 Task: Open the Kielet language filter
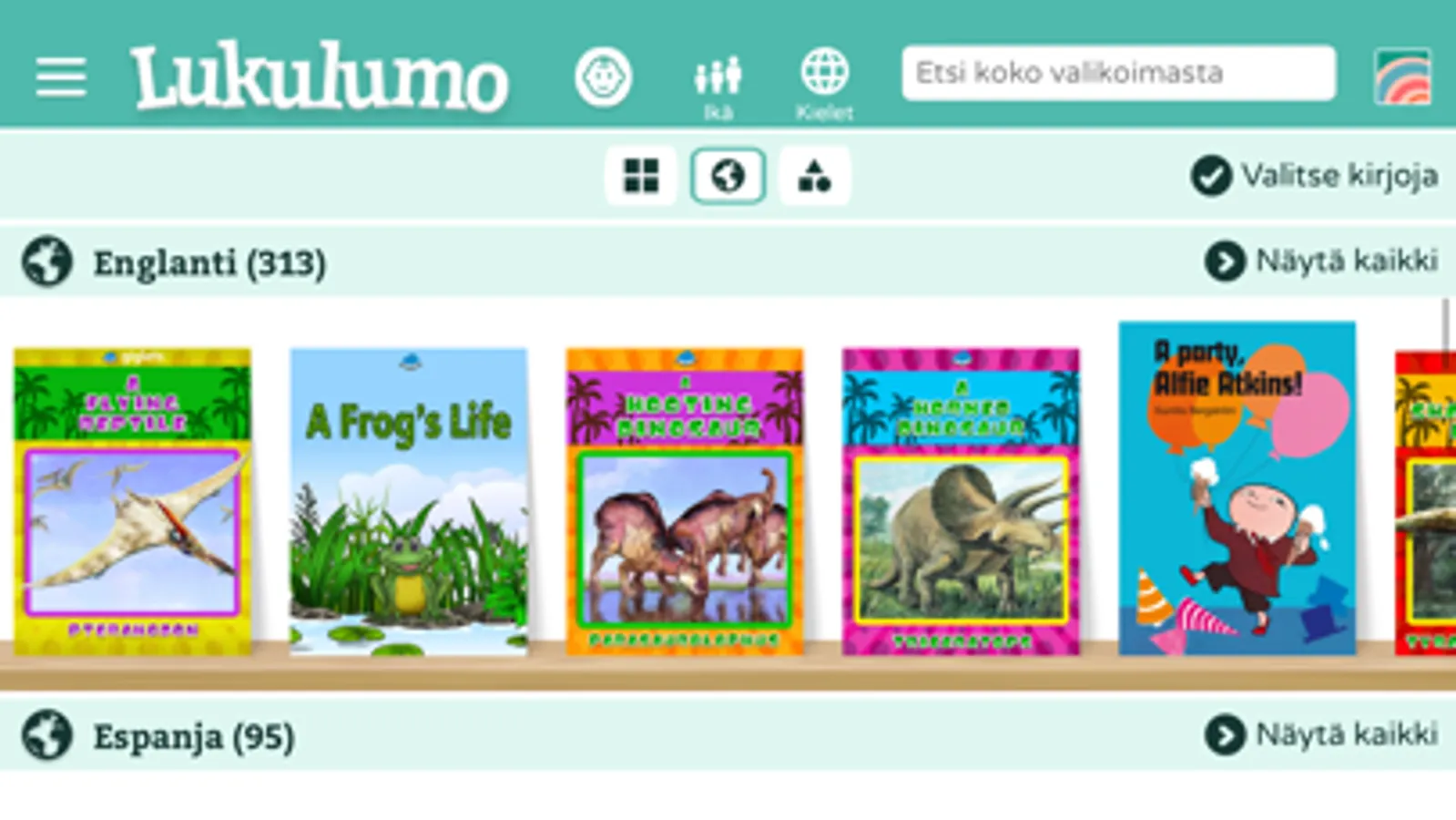point(824,86)
